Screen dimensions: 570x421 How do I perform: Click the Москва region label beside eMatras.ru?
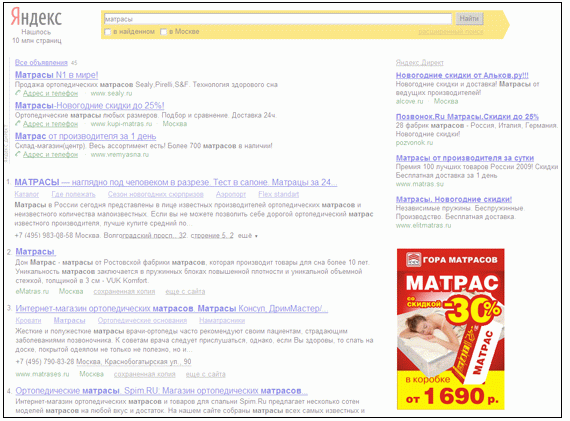(x=71, y=292)
